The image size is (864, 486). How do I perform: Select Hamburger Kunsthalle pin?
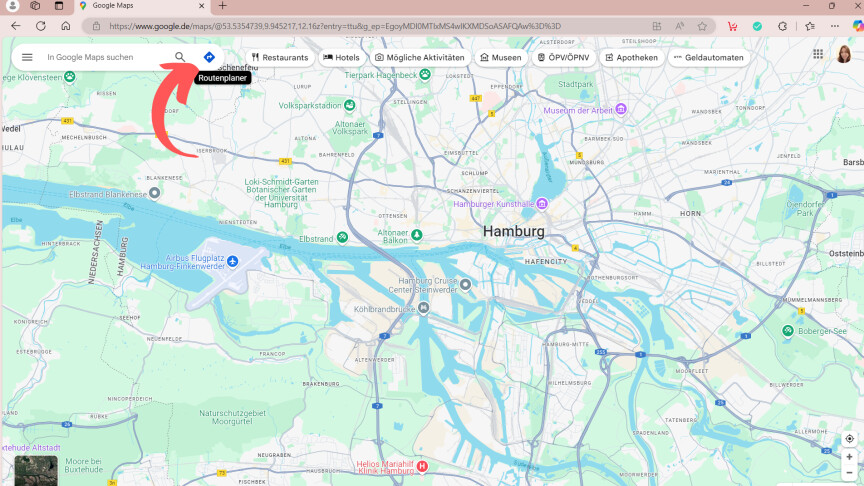[x=542, y=204]
